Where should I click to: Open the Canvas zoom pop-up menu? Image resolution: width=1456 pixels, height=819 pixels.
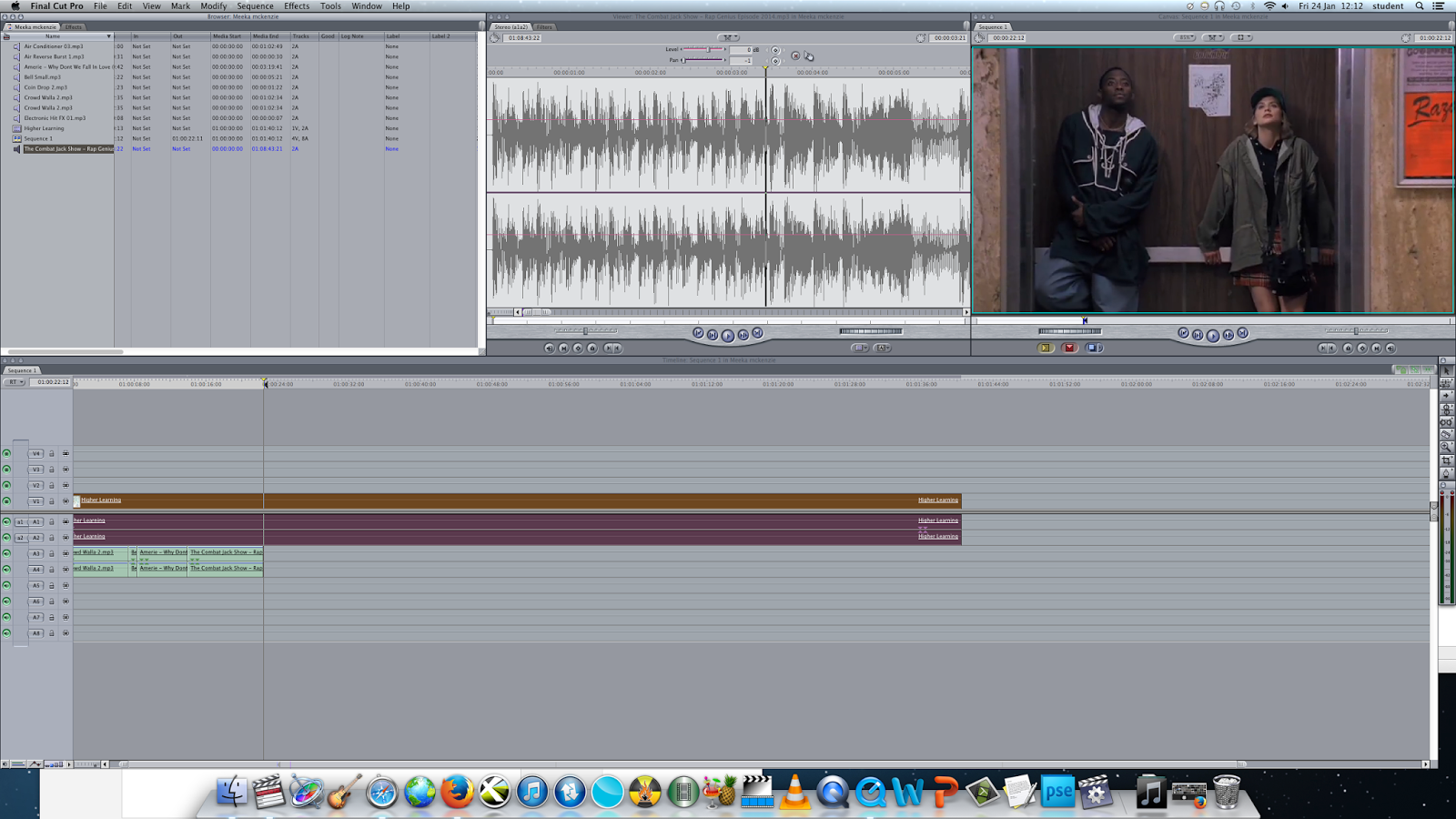tap(1185, 37)
